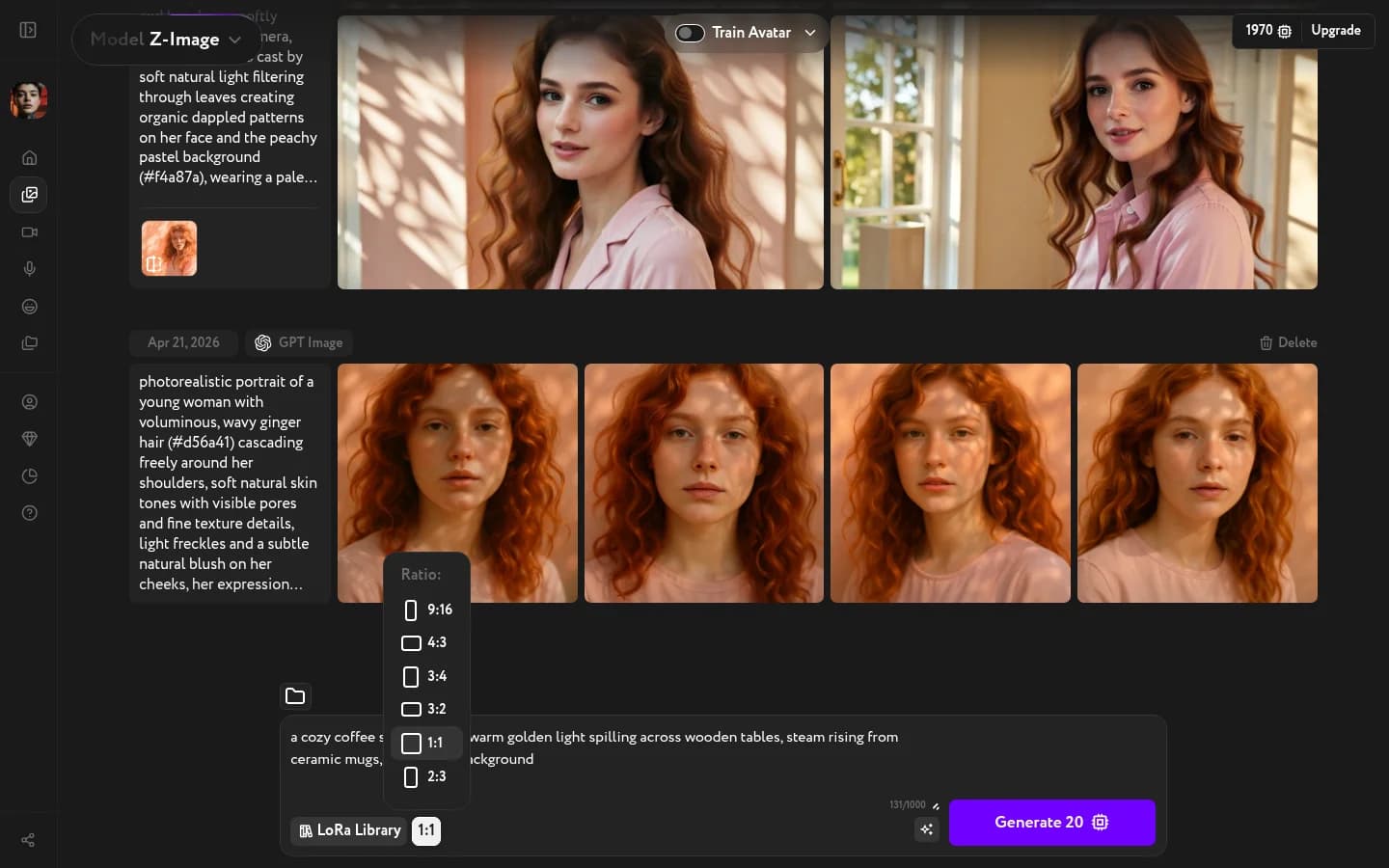Screen dimensions: 1389x868
Task: Go to Home via the sidebar house icon
Action: pos(29,157)
